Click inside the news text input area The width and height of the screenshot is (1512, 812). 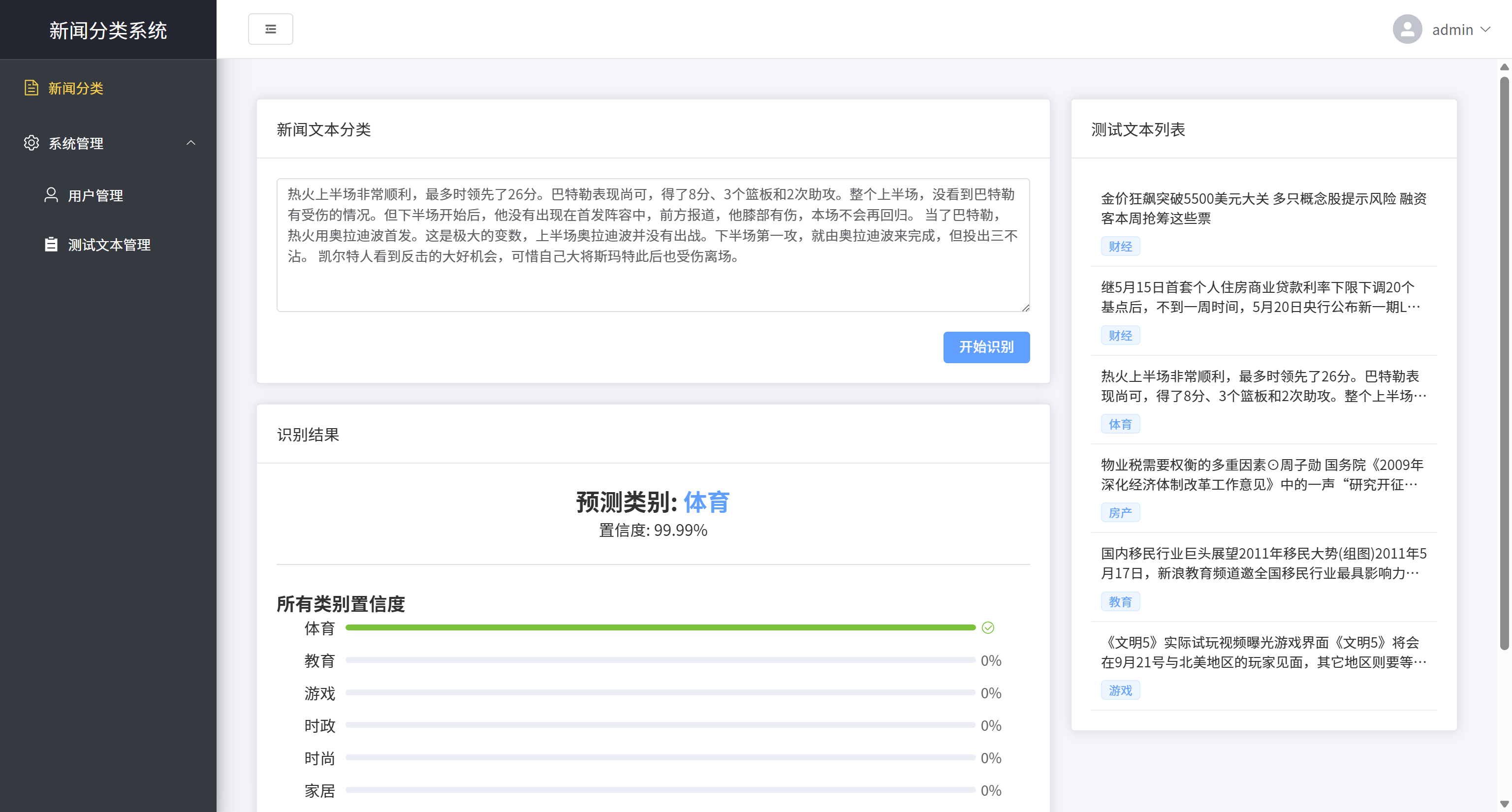pos(653,245)
